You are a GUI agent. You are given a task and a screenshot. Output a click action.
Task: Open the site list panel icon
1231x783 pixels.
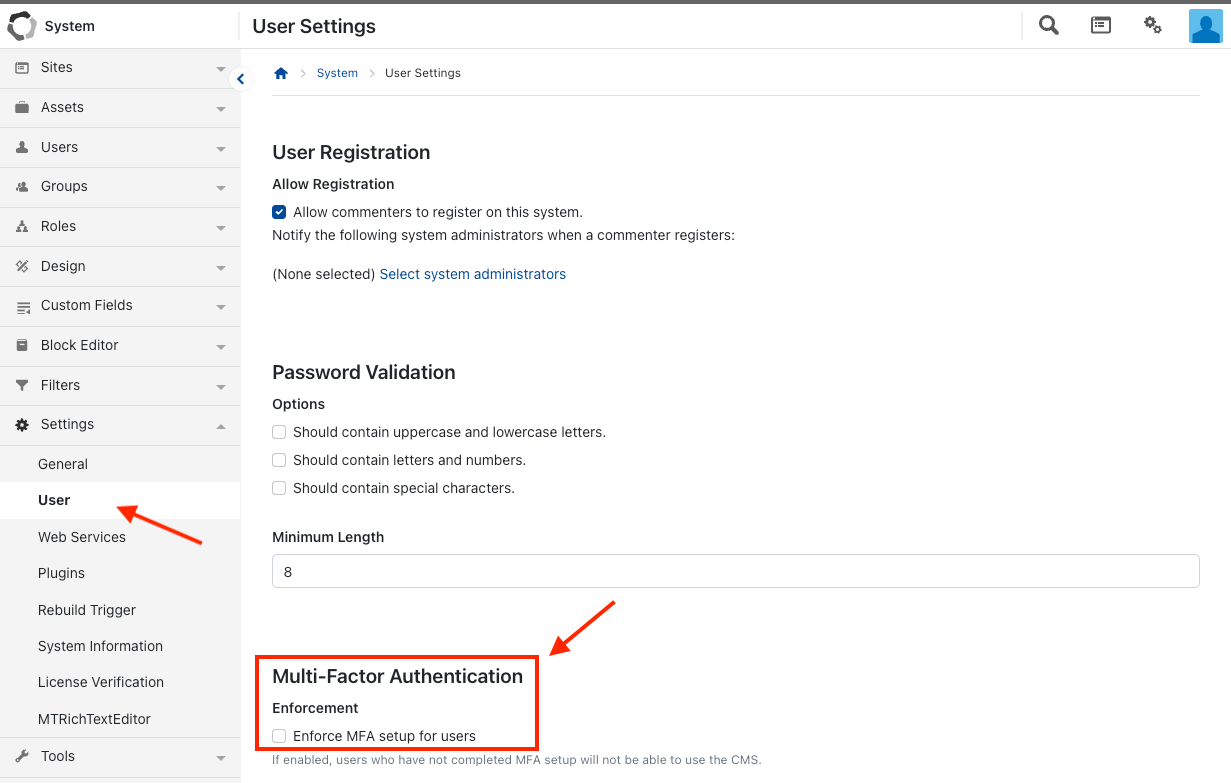click(x=1101, y=25)
